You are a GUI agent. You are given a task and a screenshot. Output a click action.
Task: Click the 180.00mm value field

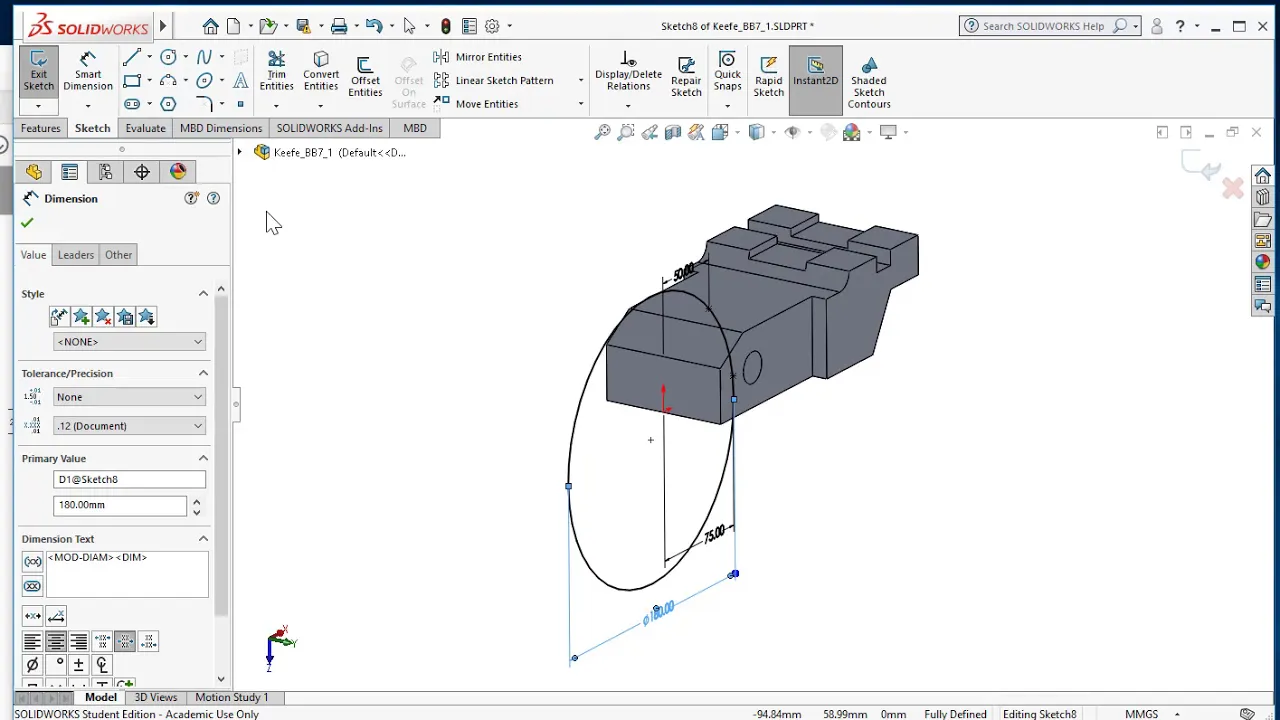coord(119,505)
